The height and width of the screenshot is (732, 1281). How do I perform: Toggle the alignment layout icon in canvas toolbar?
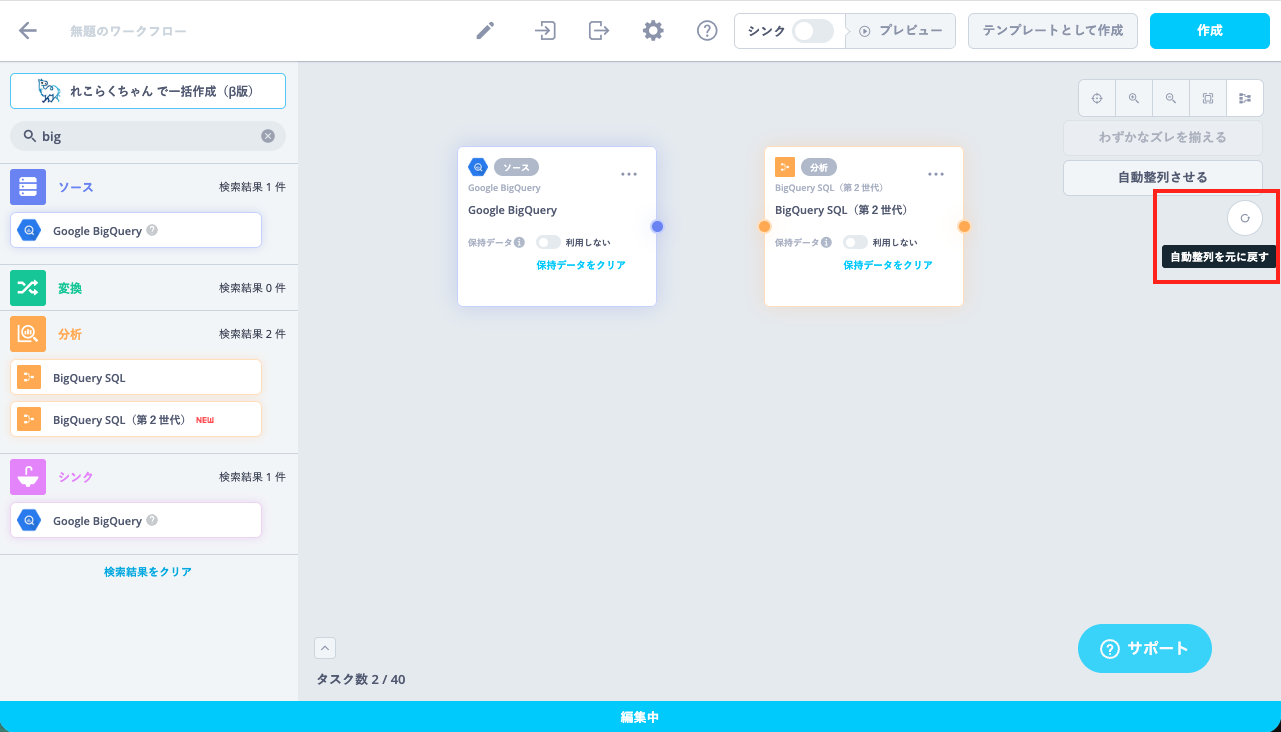[1245, 98]
